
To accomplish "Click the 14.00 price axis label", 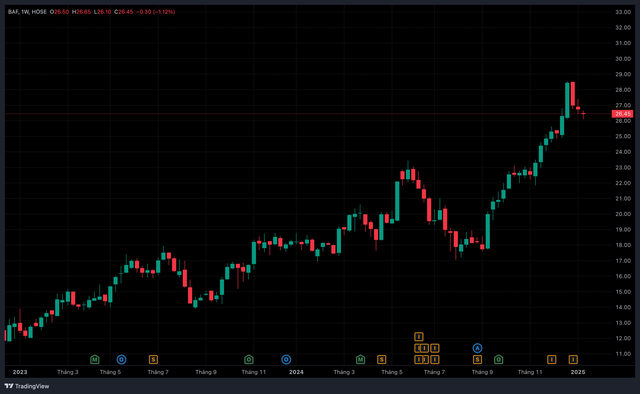I will click(x=623, y=307).
